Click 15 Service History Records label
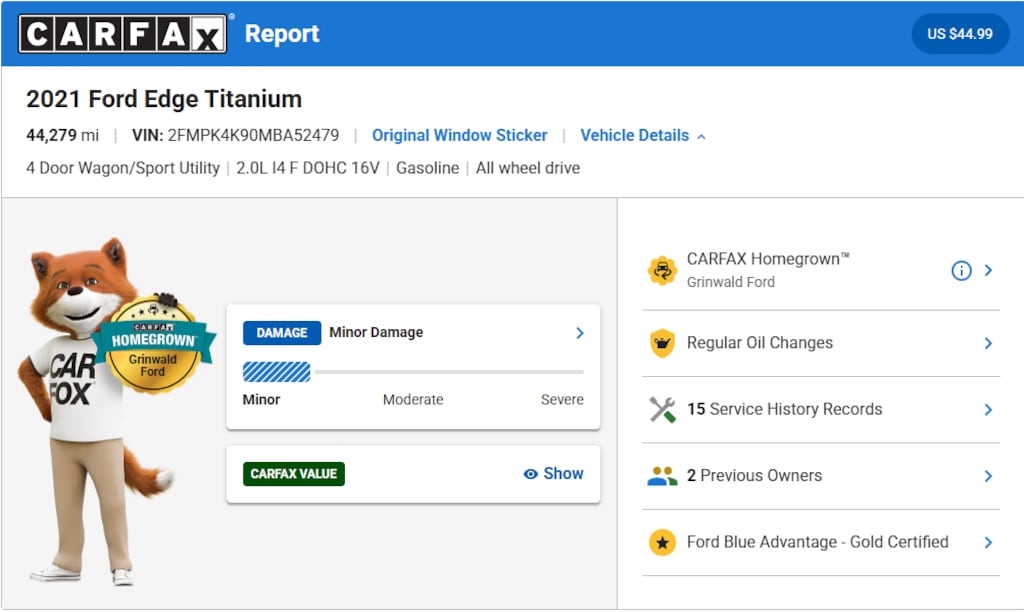 (x=784, y=409)
